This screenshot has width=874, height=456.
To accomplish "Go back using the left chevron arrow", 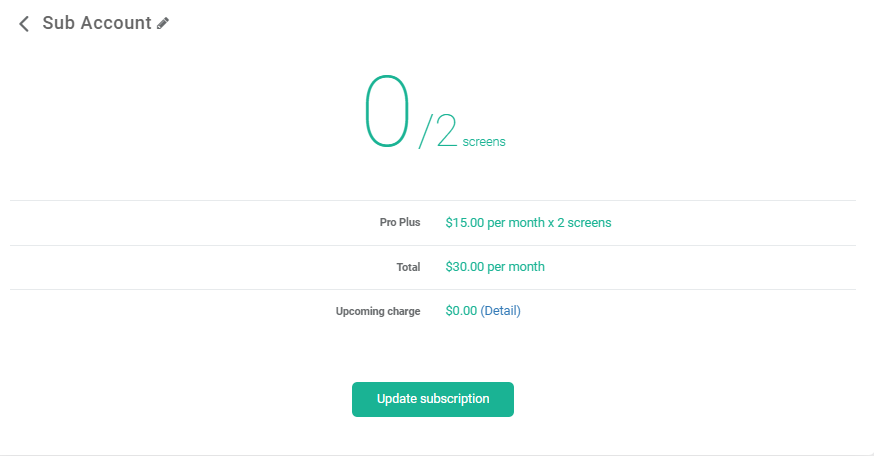I will point(24,24).
